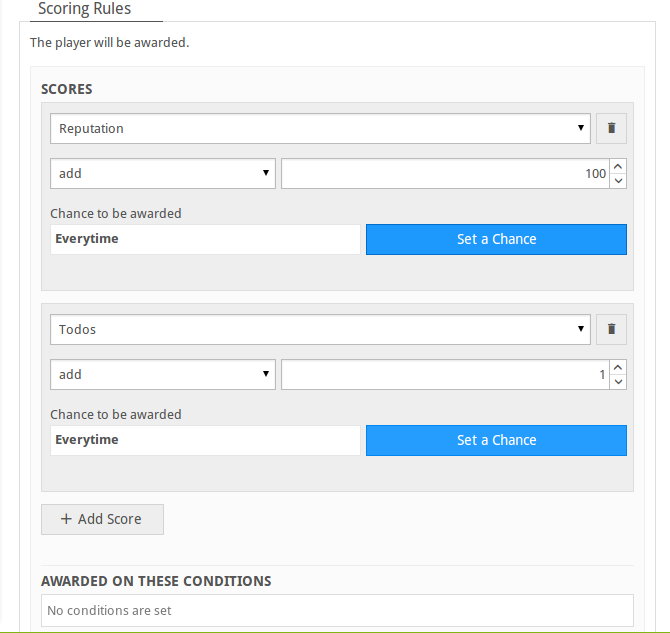
Task: Delete the Reputation score with trash icon
Action: point(611,128)
